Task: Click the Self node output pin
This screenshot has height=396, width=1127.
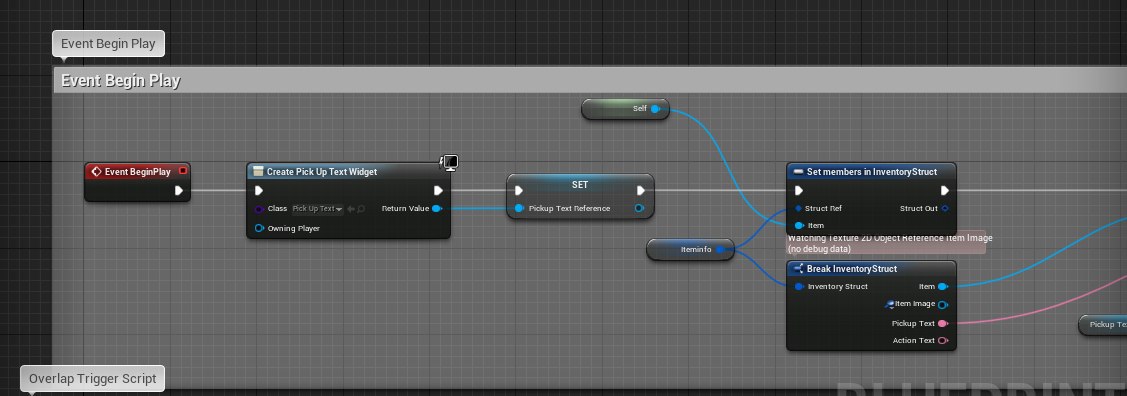Action: coord(655,109)
